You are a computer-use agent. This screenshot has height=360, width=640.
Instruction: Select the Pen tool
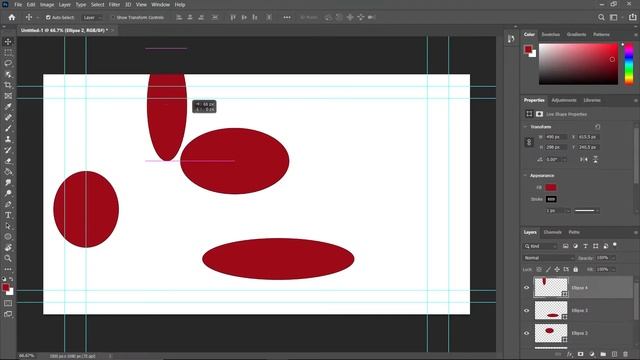pos(8,204)
